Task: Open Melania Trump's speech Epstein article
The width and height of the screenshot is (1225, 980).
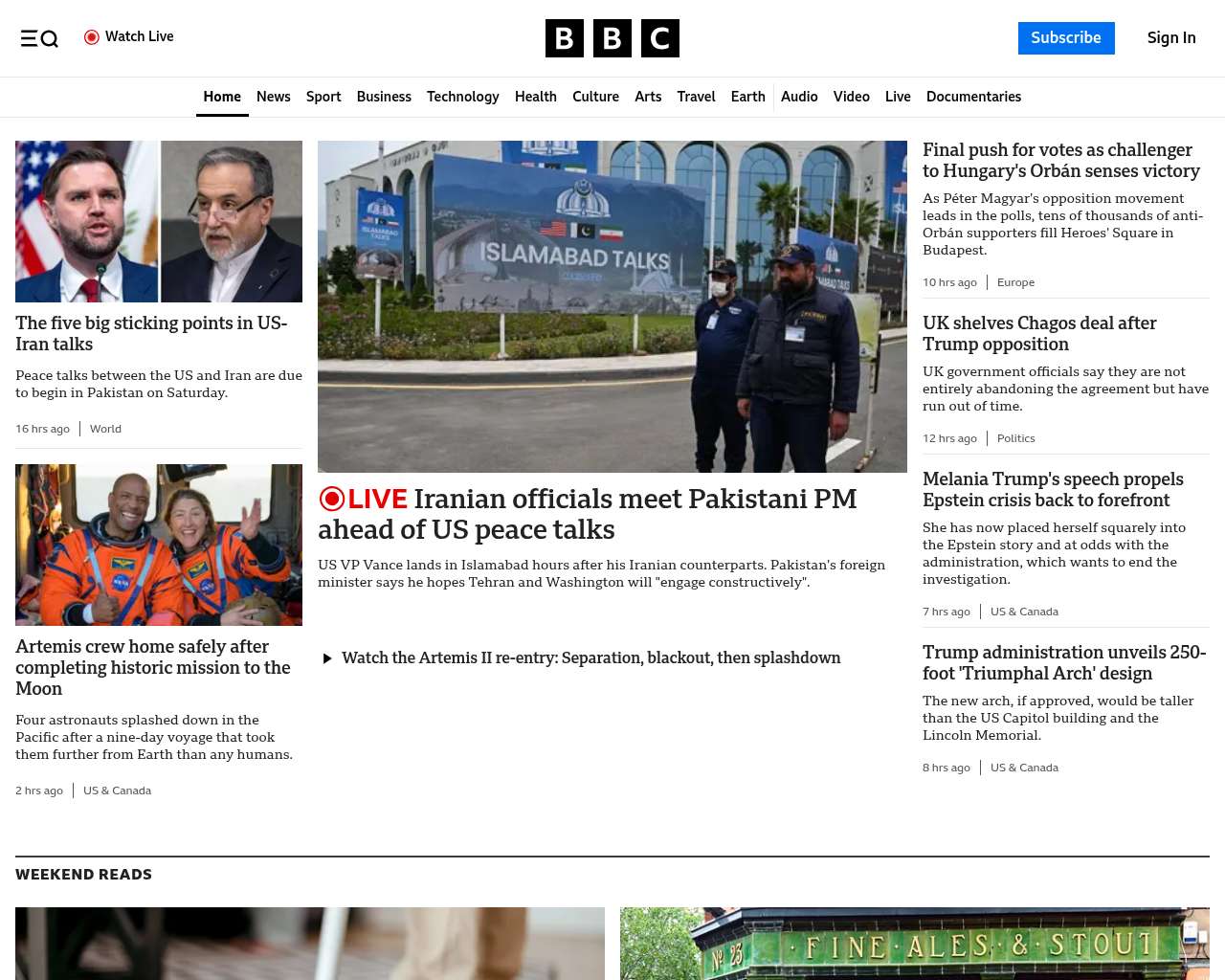Action: coord(1053,489)
